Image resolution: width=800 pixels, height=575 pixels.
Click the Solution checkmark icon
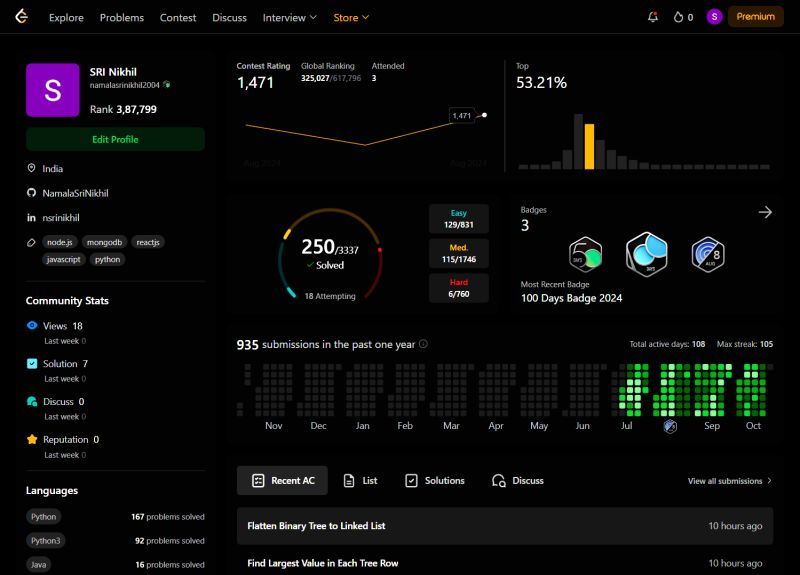click(32, 363)
